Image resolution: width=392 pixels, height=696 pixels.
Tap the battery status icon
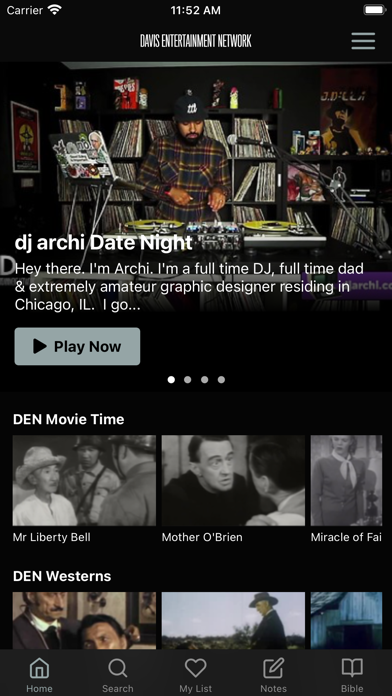pyautogui.click(x=375, y=10)
